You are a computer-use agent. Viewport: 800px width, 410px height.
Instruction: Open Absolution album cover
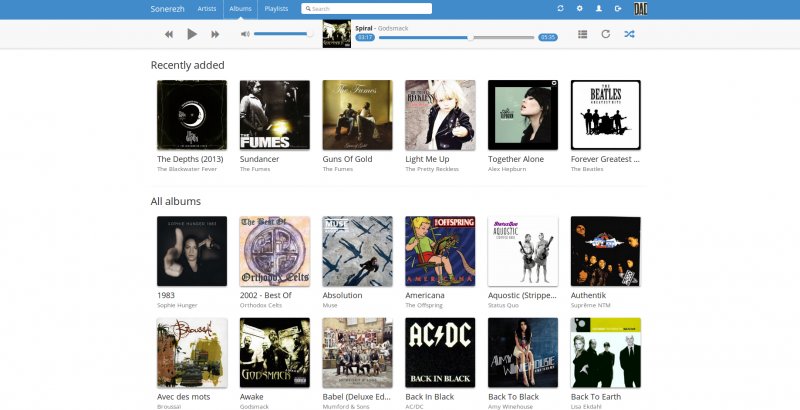tap(357, 251)
